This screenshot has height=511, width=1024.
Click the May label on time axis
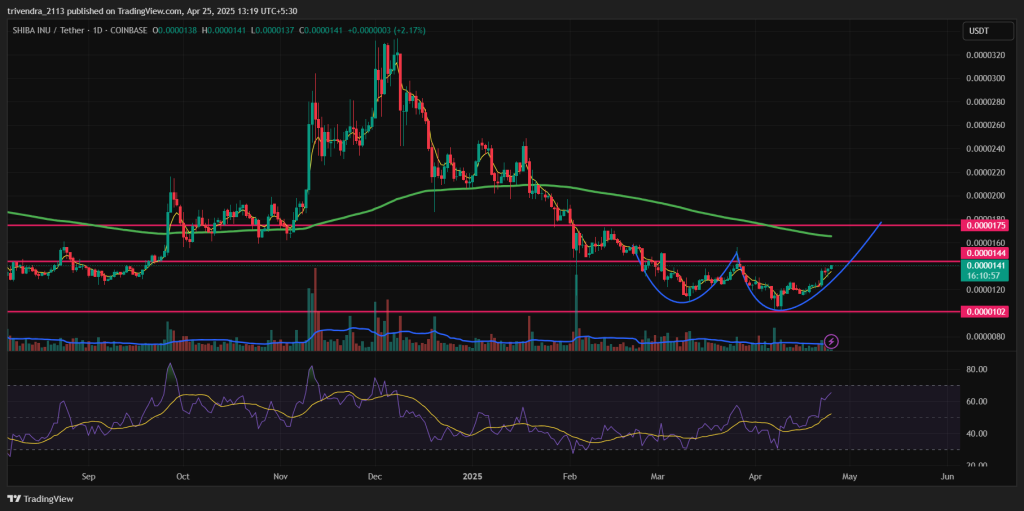(x=848, y=476)
